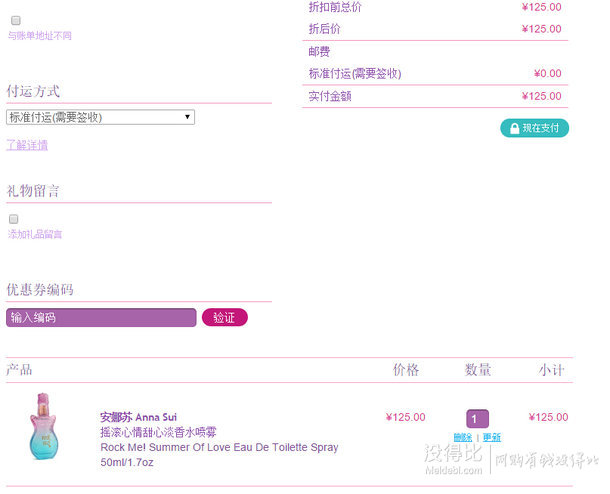Click the 输入编码 coupon code field
Screen dimensions: 610x494
[x=101, y=317]
